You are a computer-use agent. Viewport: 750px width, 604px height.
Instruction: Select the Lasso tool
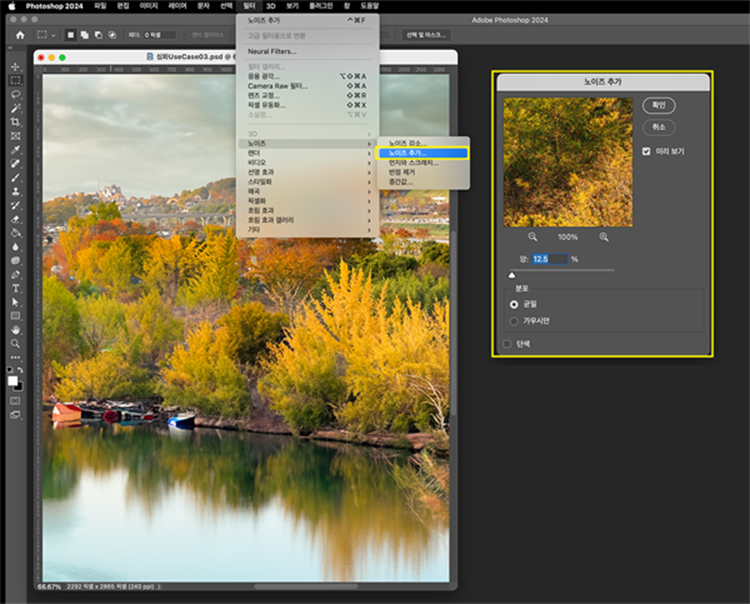point(15,94)
